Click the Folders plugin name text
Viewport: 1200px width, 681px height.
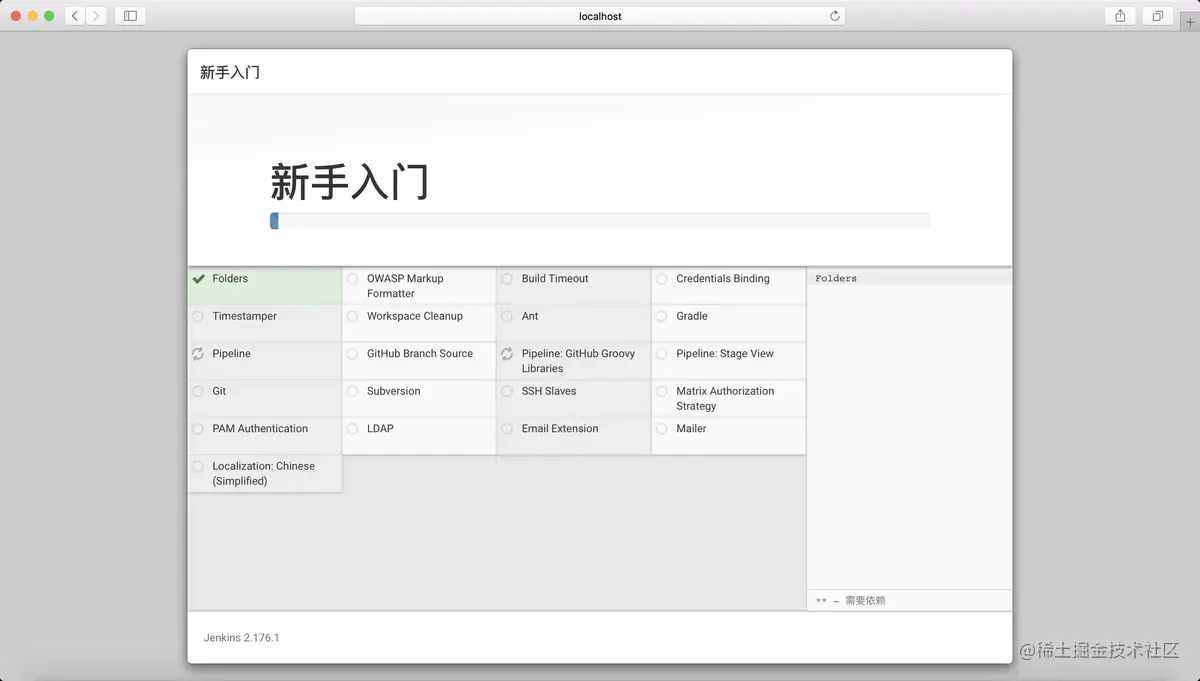tap(230, 279)
